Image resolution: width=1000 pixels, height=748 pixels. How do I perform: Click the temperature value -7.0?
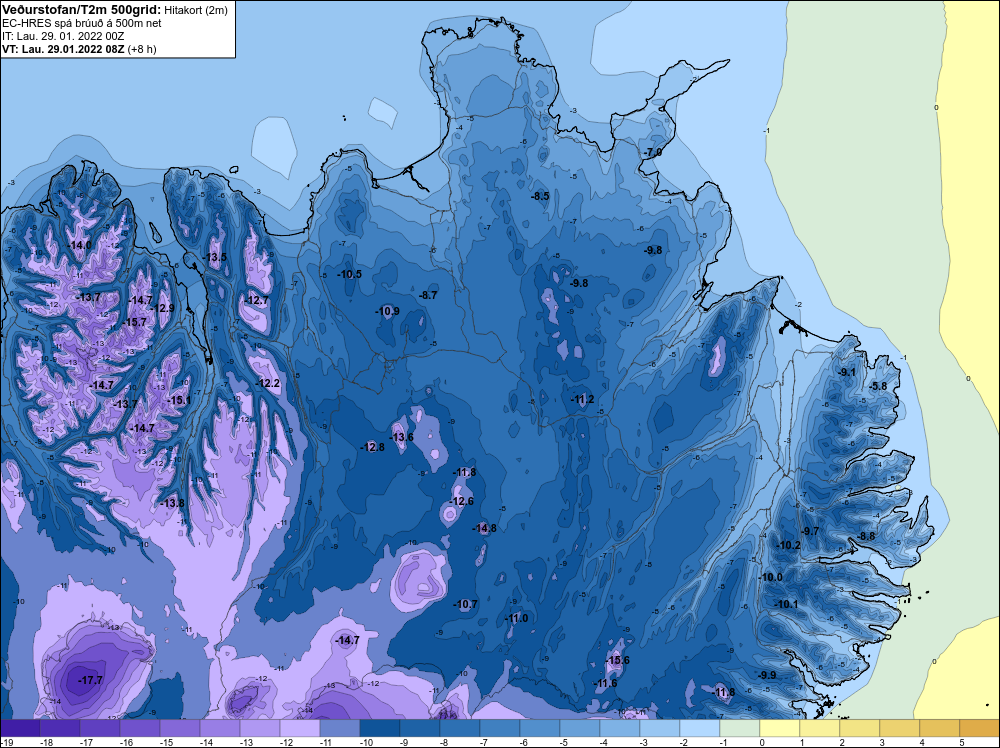click(x=652, y=153)
